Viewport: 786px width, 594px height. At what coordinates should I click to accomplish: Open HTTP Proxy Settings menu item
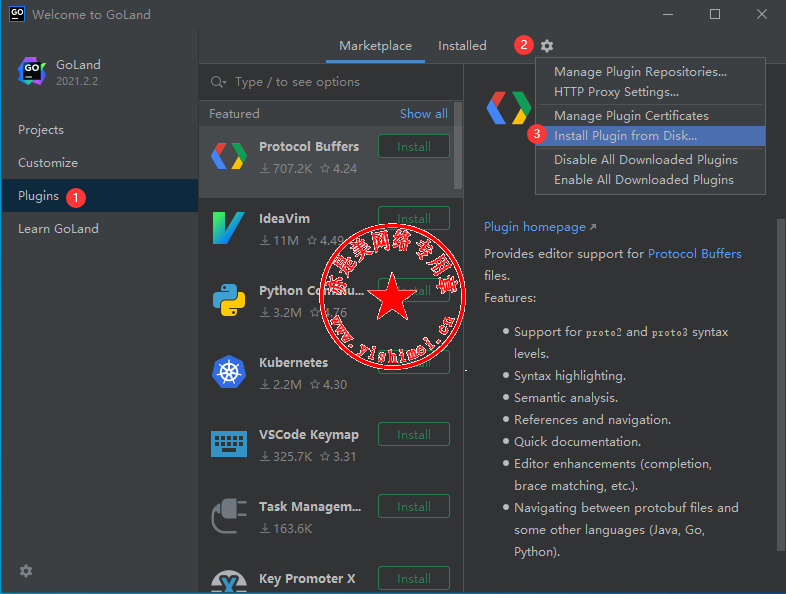pos(650,92)
